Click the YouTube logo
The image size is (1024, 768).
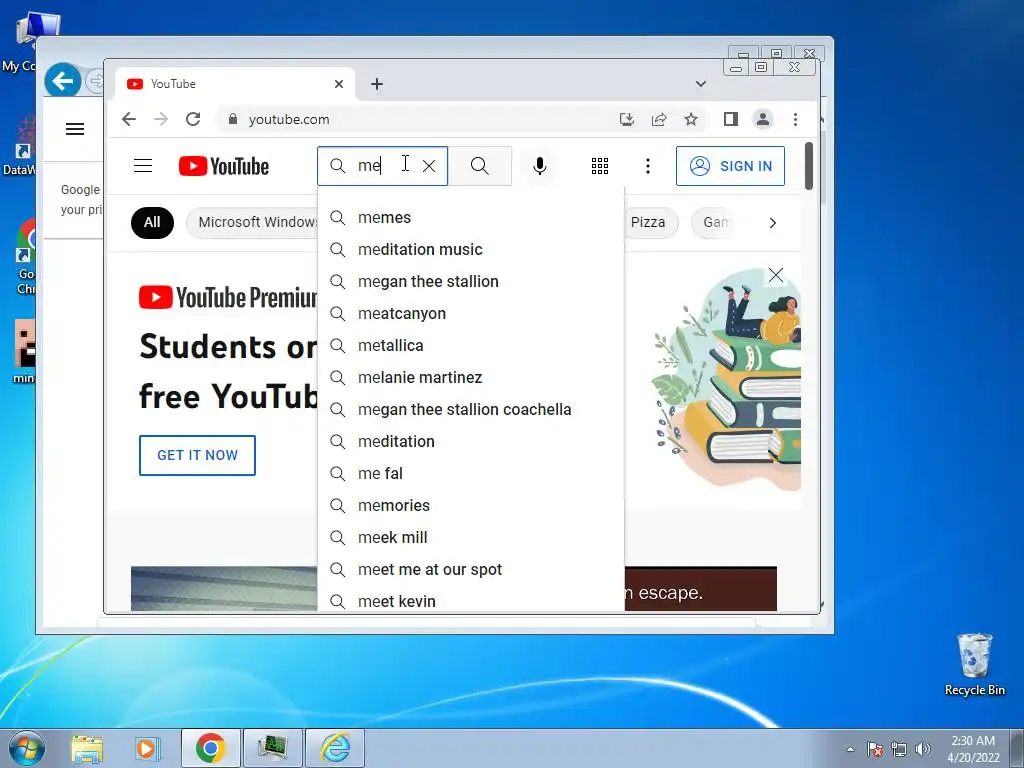click(224, 166)
